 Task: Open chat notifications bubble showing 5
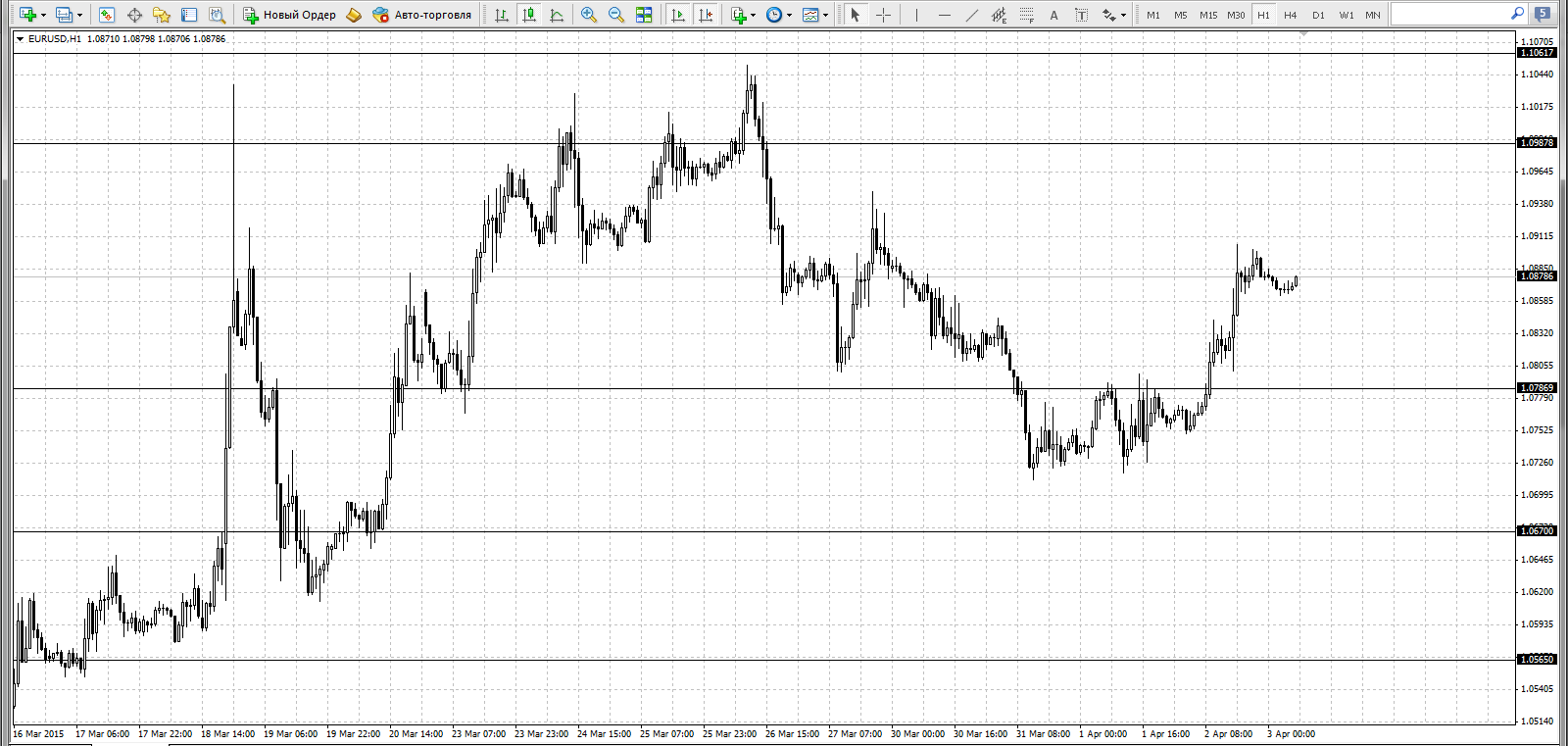(1543, 14)
